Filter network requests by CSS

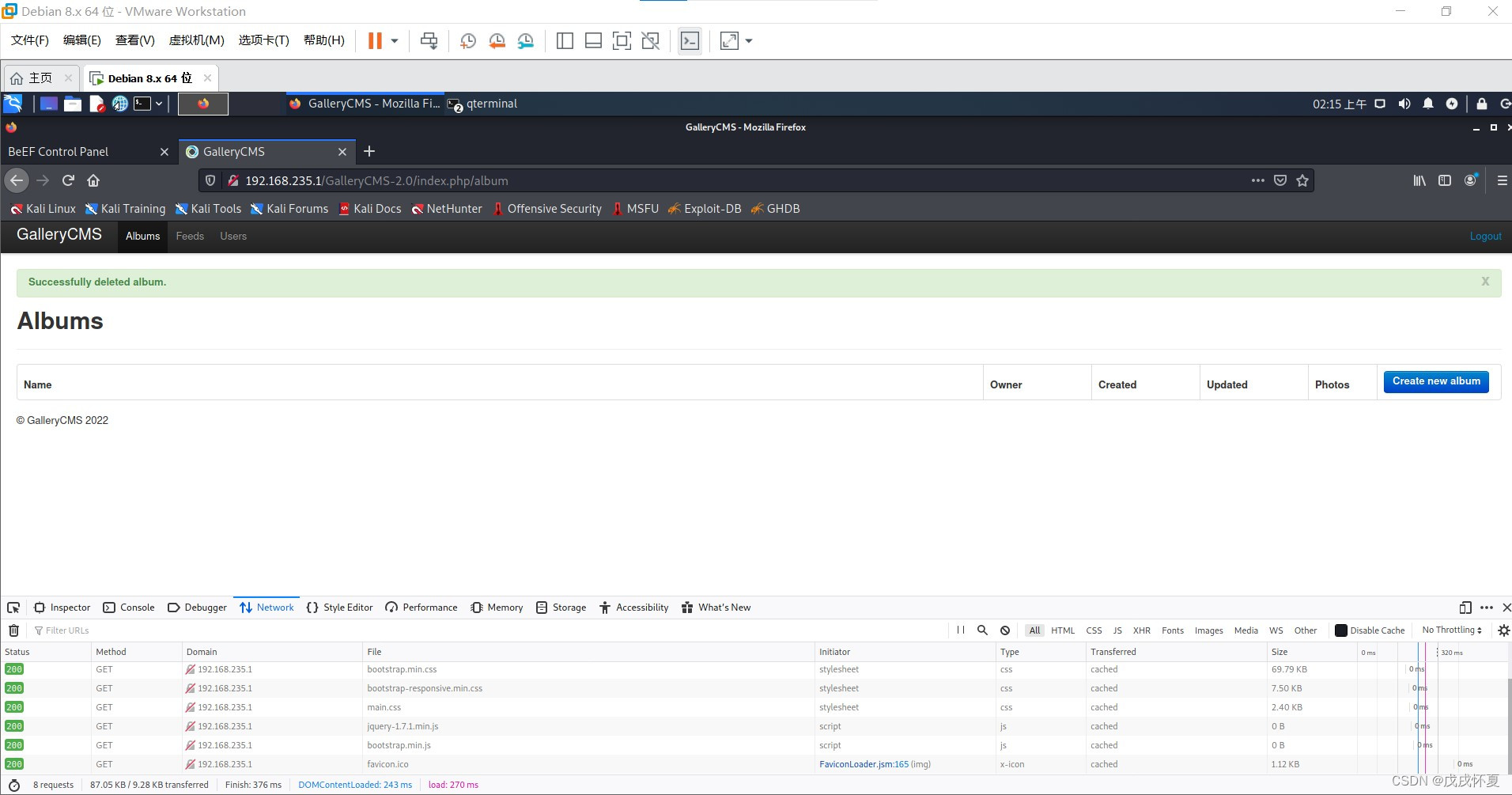(1094, 630)
